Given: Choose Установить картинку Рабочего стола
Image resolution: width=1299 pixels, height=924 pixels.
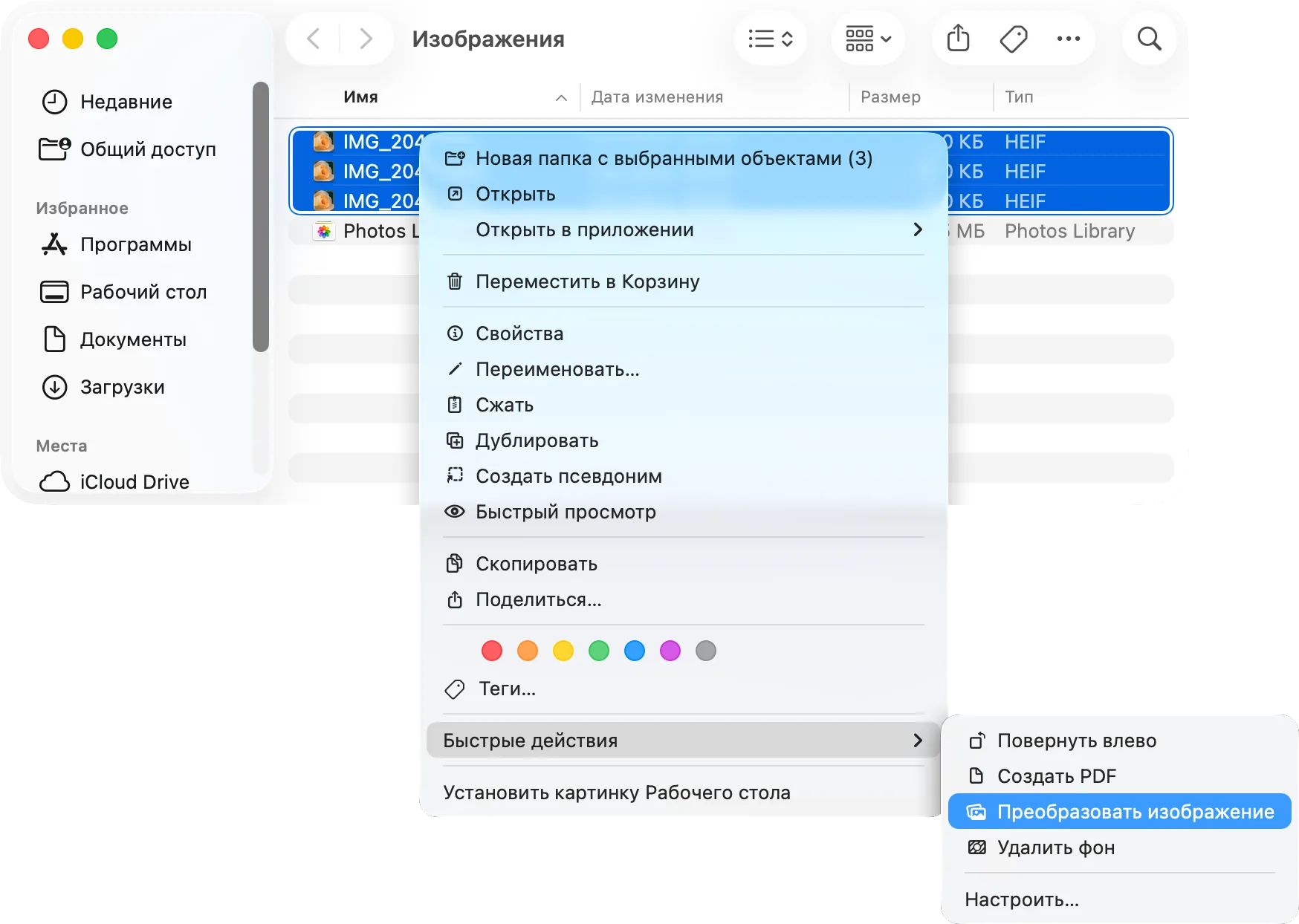Looking at the screenshot, I should [684, 793].
